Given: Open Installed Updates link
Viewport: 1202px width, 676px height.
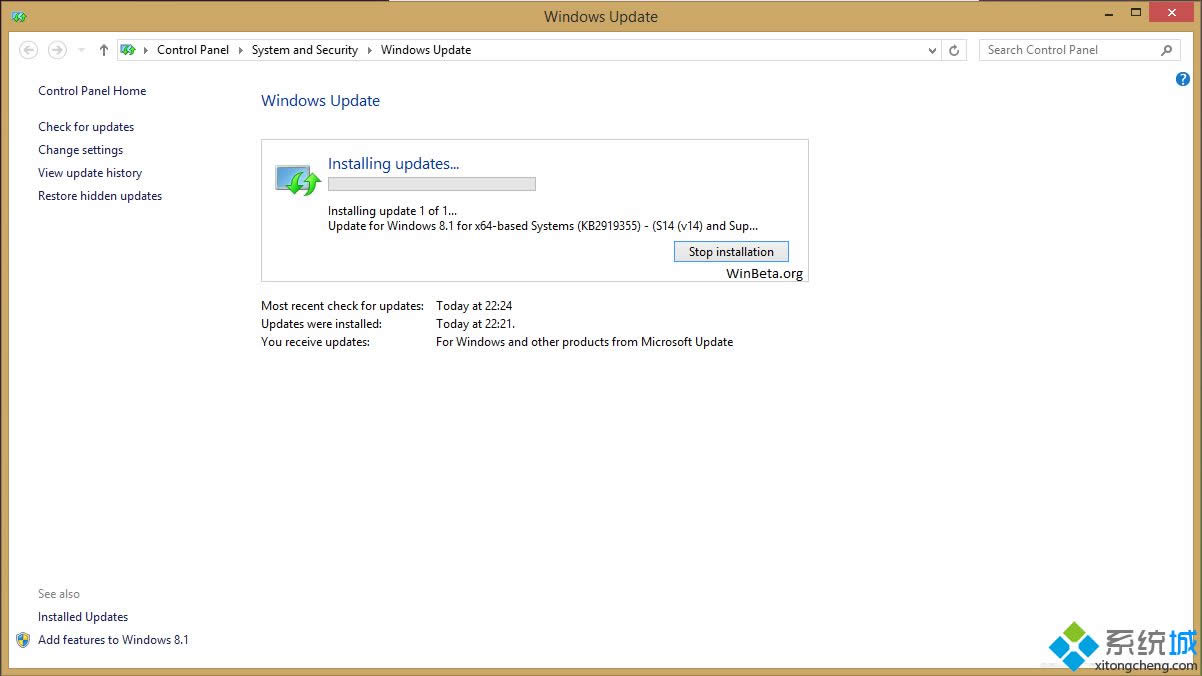Looking at the screenshot, I should click(x=83, y=617).
